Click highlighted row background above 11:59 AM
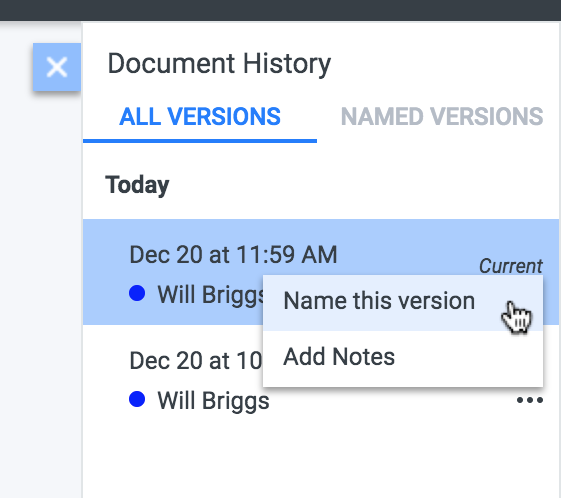Screen dimensions: 561x498 click(321, 230)
